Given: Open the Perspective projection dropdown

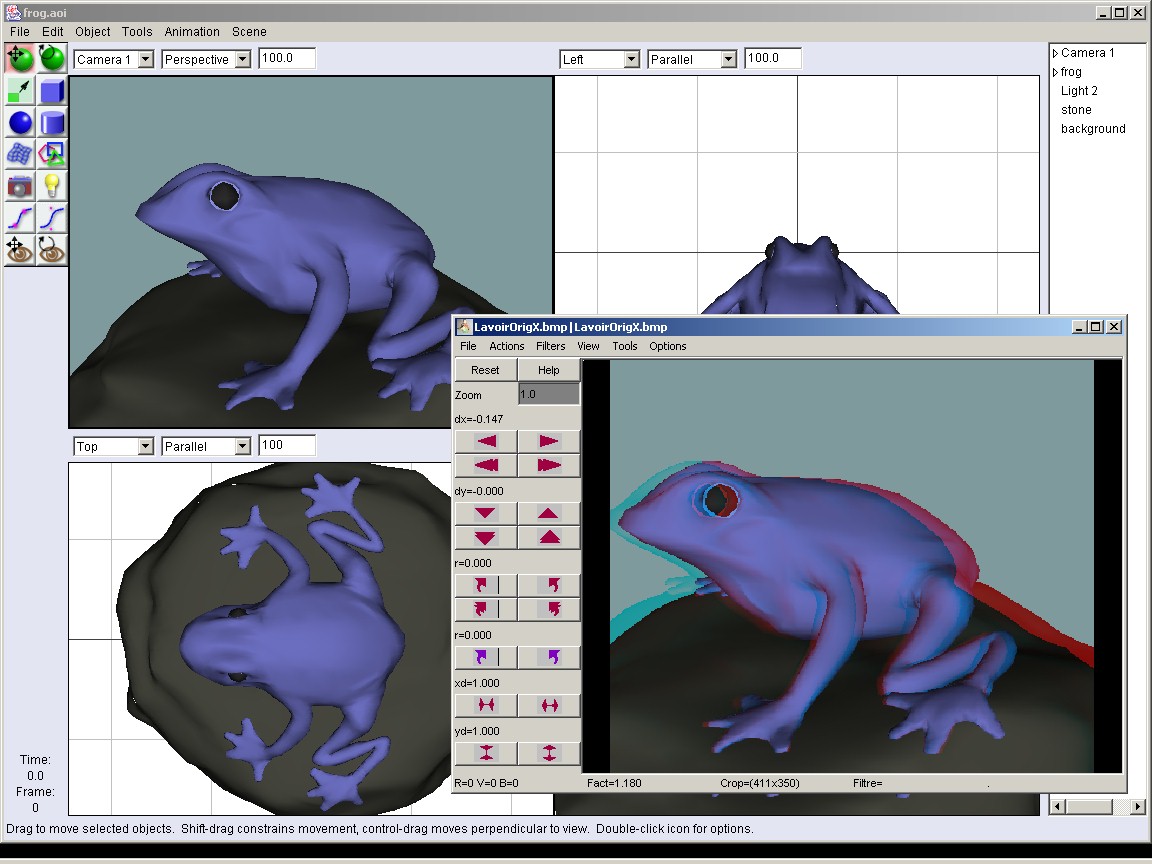Looking at the screenshot, I should (206, 60).
